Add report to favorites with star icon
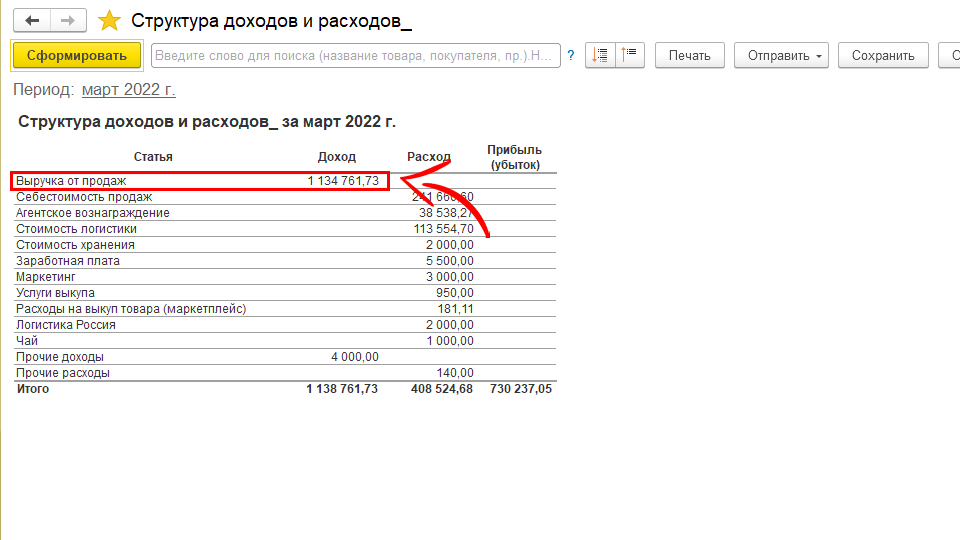960x540 pixels. [x=110, y=21]
